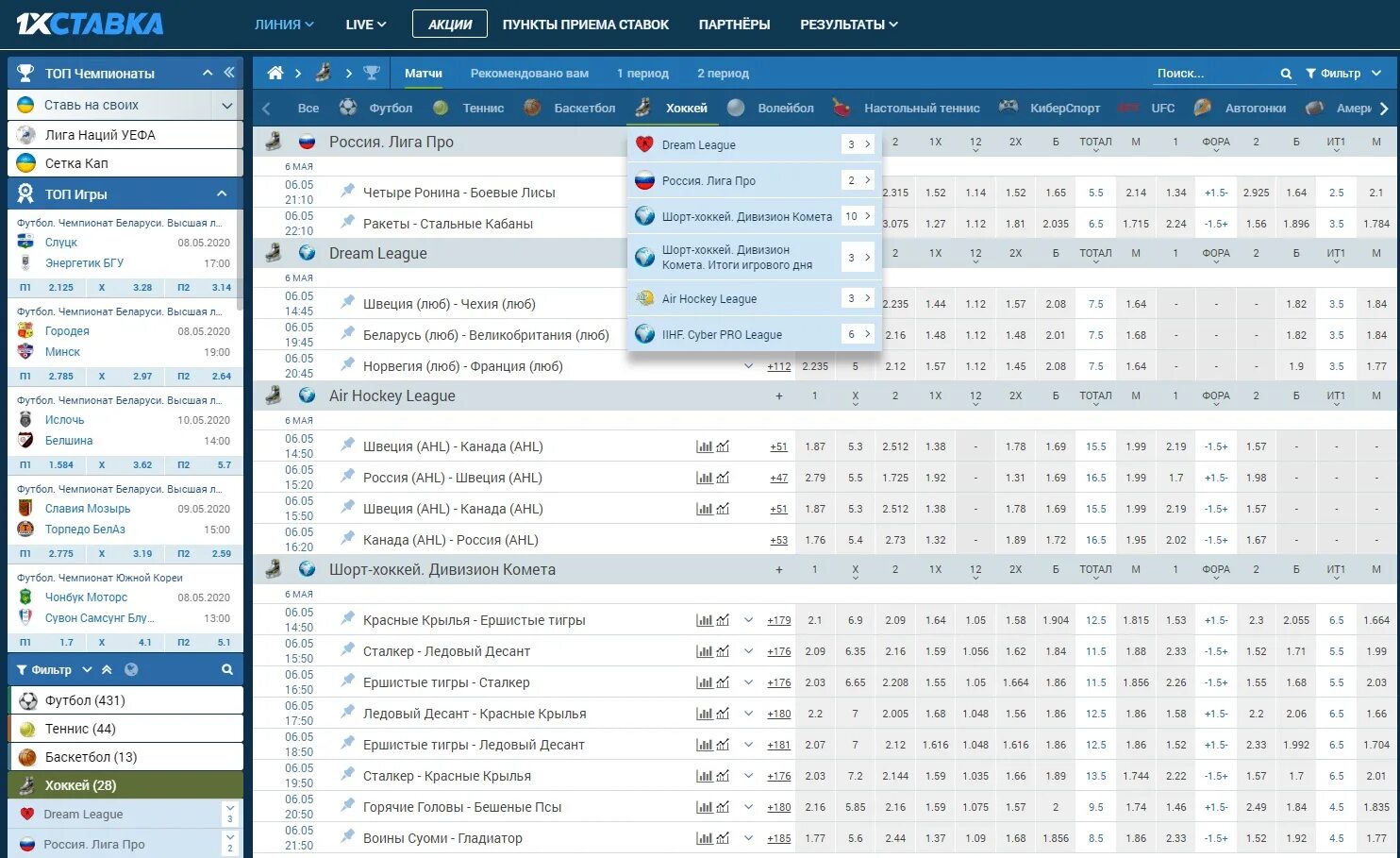
Task: Collapse all sports with double-up arrow
Action: click(107, 669)
